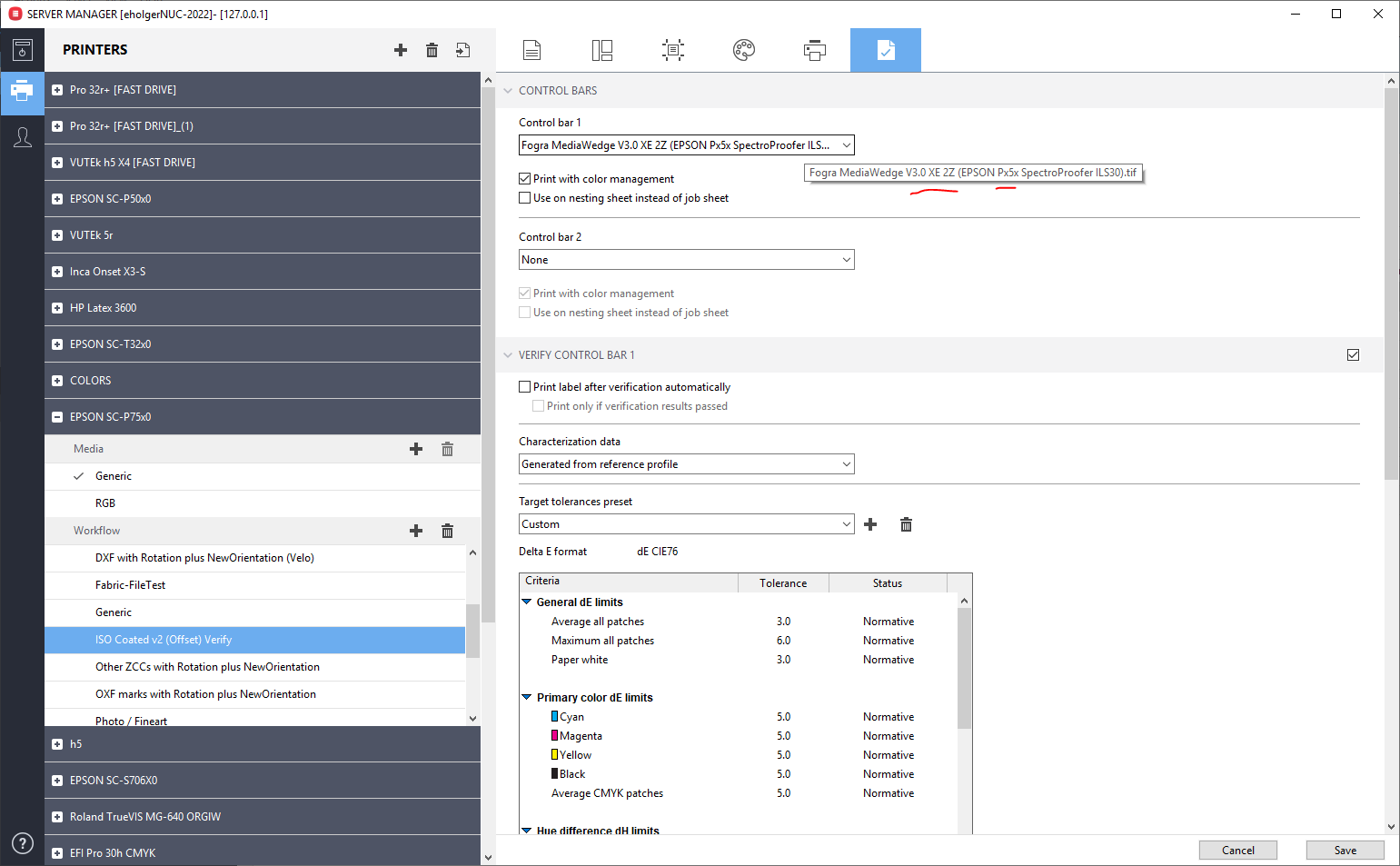Viewport: 1400px width, 866px height.
Task: Click the import printer icon in PRINTERS header
Action: pyautogui.click(x=463, y=50)
